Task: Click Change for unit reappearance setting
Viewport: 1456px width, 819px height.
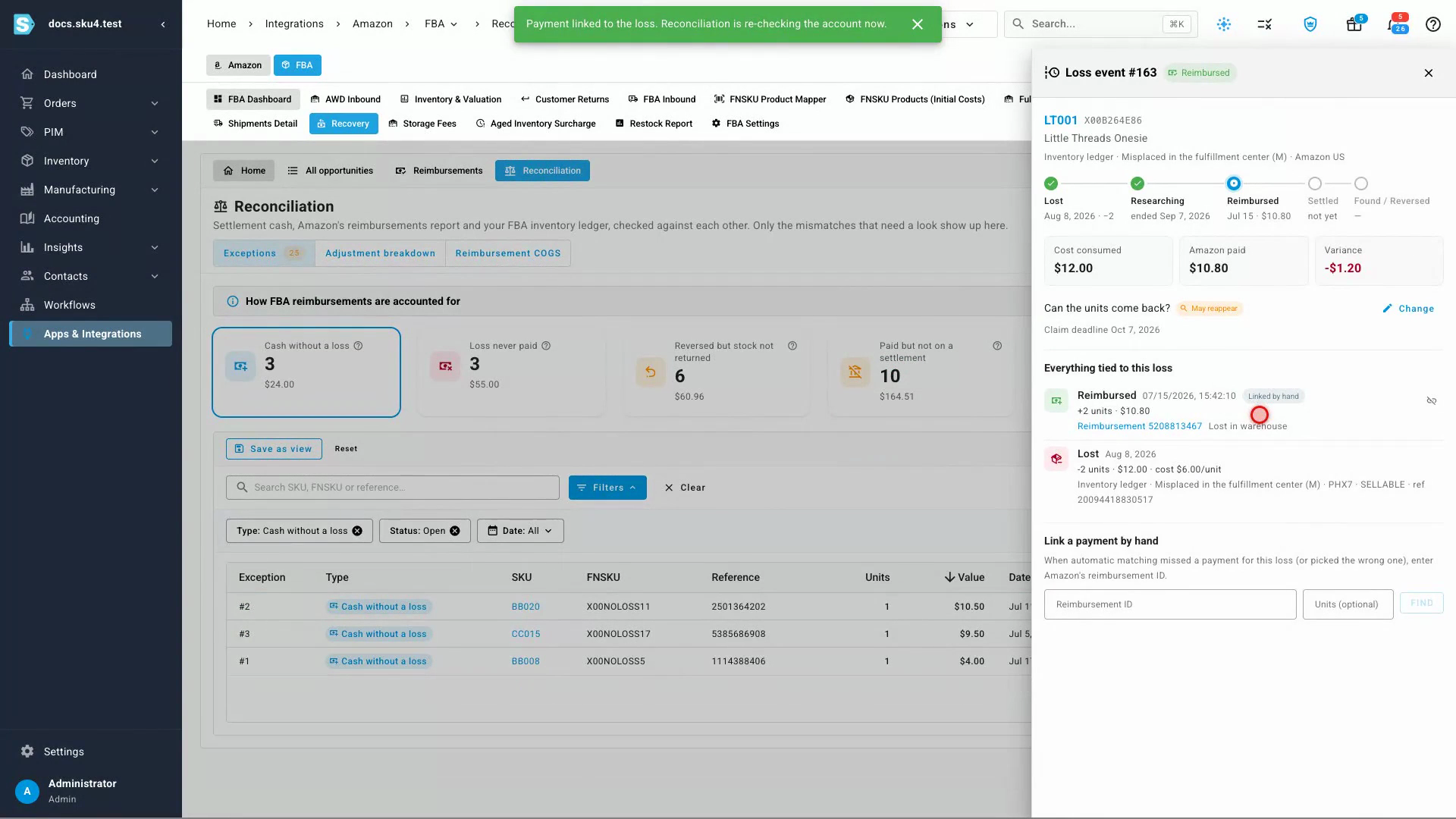Action: pyautogui.click(x=1408, y=309)
